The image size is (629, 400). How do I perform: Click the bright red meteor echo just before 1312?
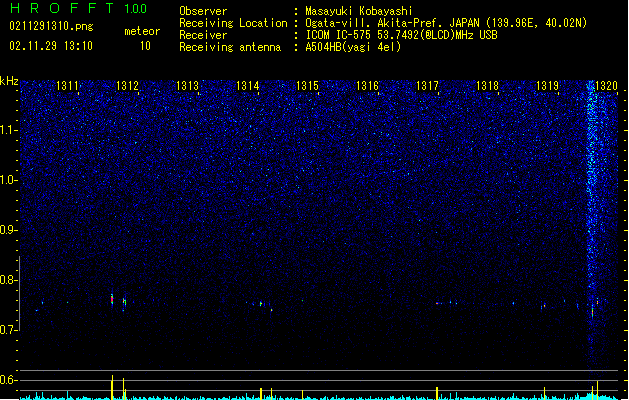pyautogui.click(x=112, y=299)
